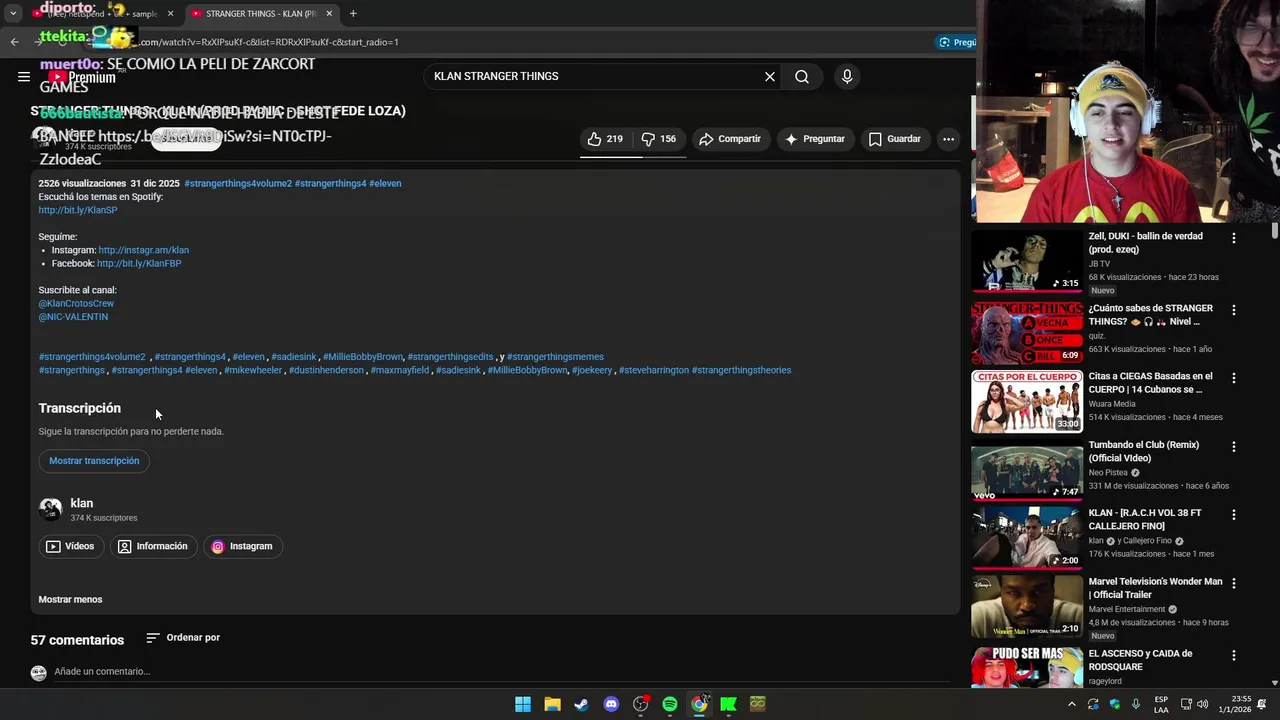
Task: Open Google Chrome from the taskbar
Action: pos(699,704)
